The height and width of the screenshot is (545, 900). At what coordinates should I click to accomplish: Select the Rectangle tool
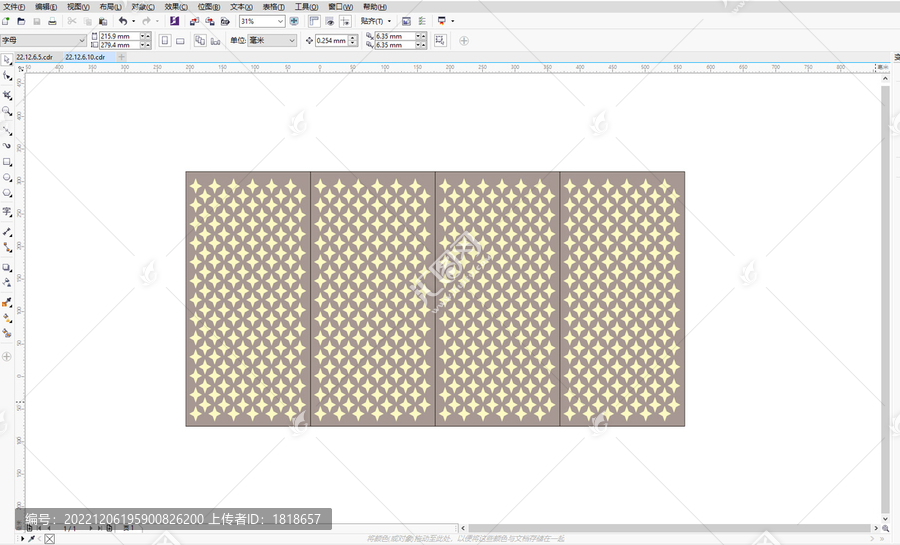6,162
